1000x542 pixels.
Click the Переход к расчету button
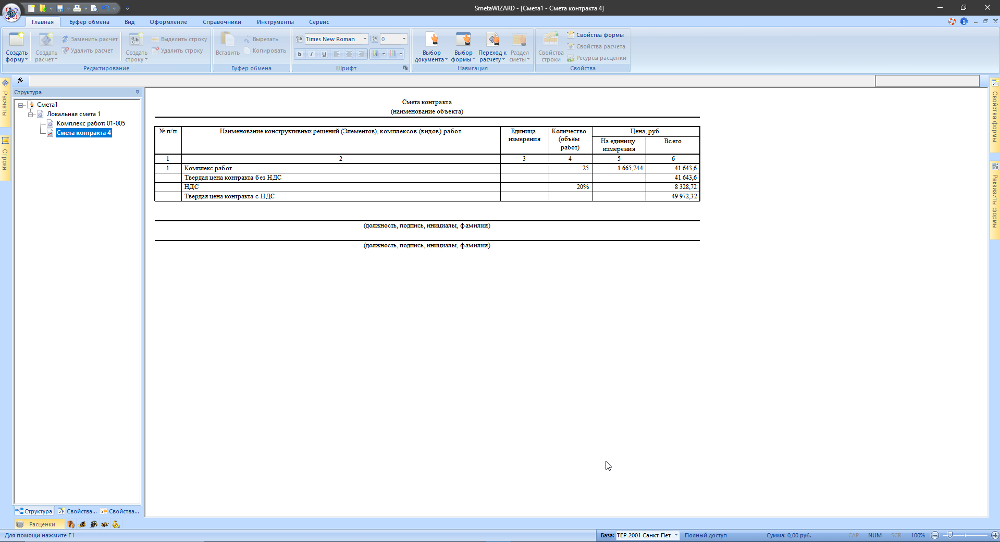(492, 47)
